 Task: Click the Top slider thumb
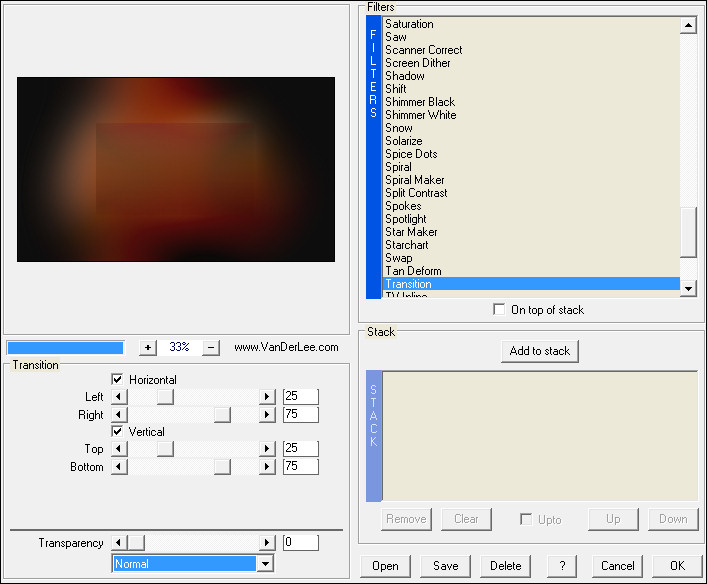pos(165,449)
